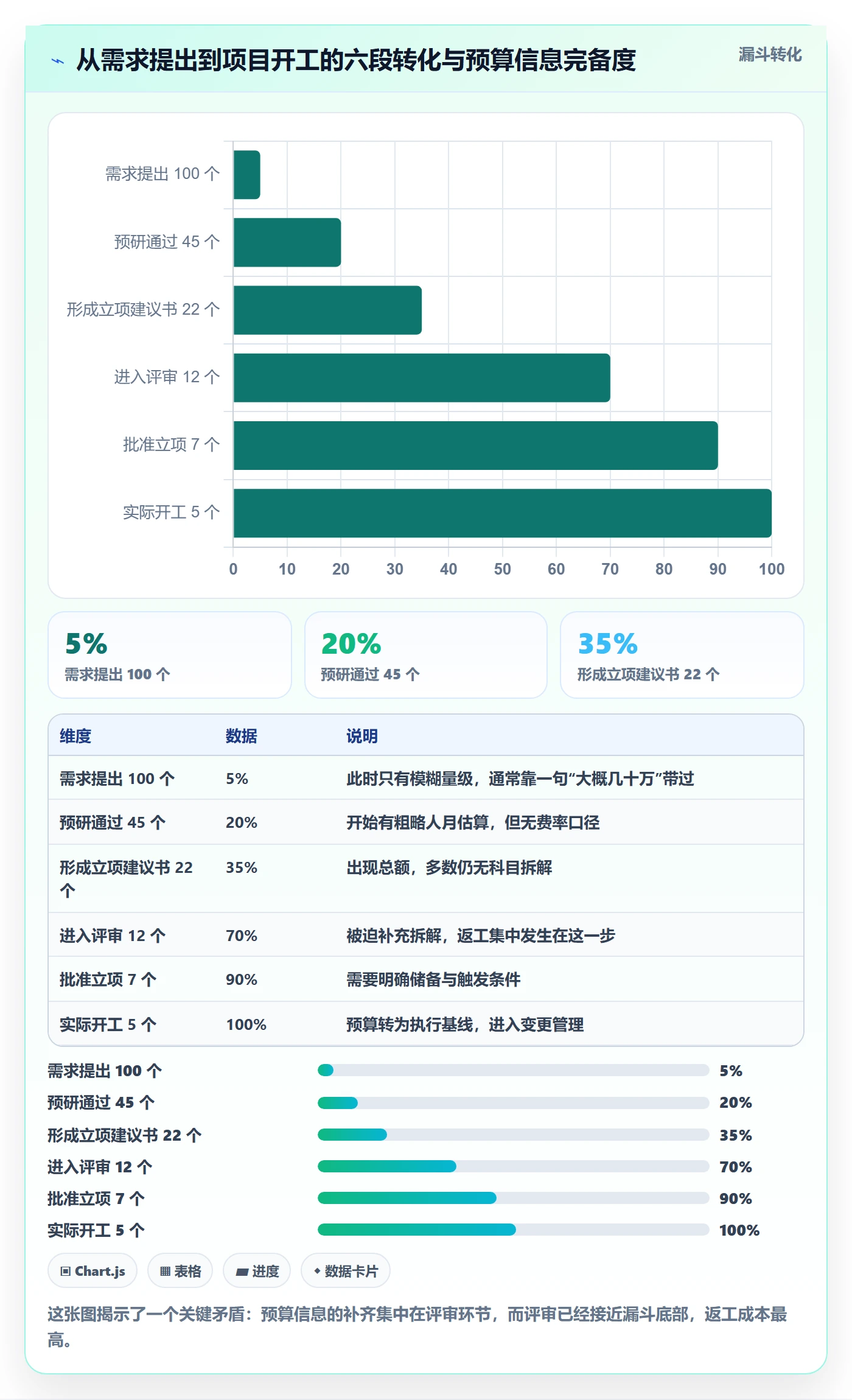The image size is (852, 1400).
Task: Select the 表格 tag chip
Action: [180, 1271]
